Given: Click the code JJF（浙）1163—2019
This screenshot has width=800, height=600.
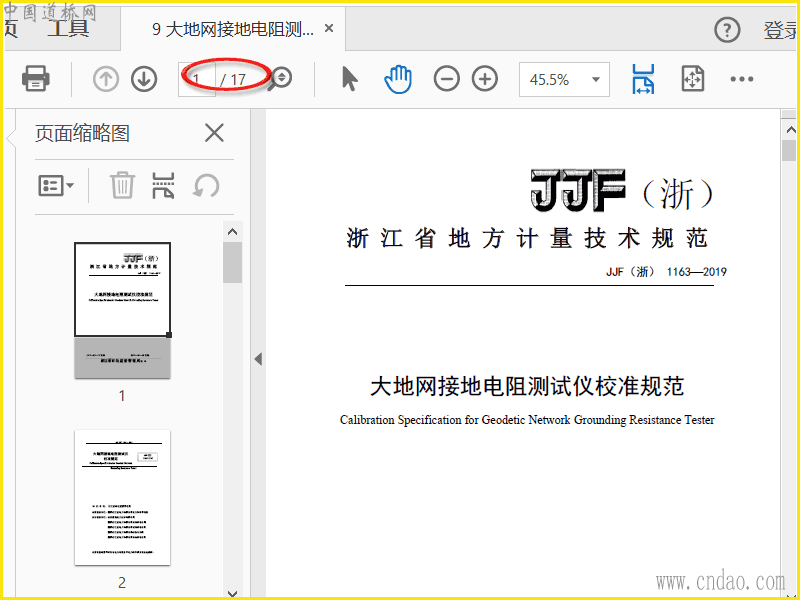Looking at the screenshot, I should click(x=666, y=271).
